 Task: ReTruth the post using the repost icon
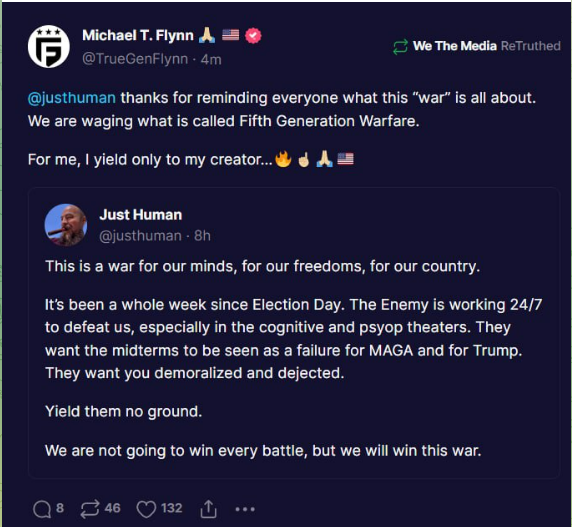(90, 509)
